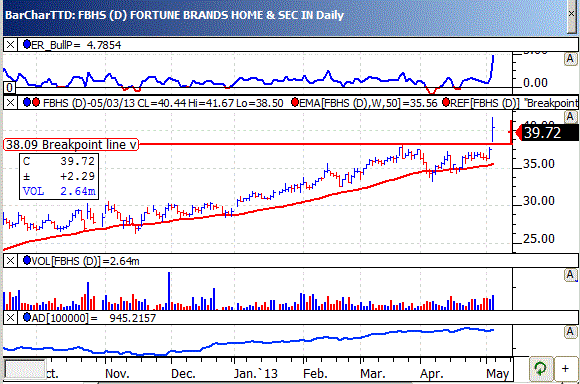Select the 38.09 Breakpoint line label

71,145
